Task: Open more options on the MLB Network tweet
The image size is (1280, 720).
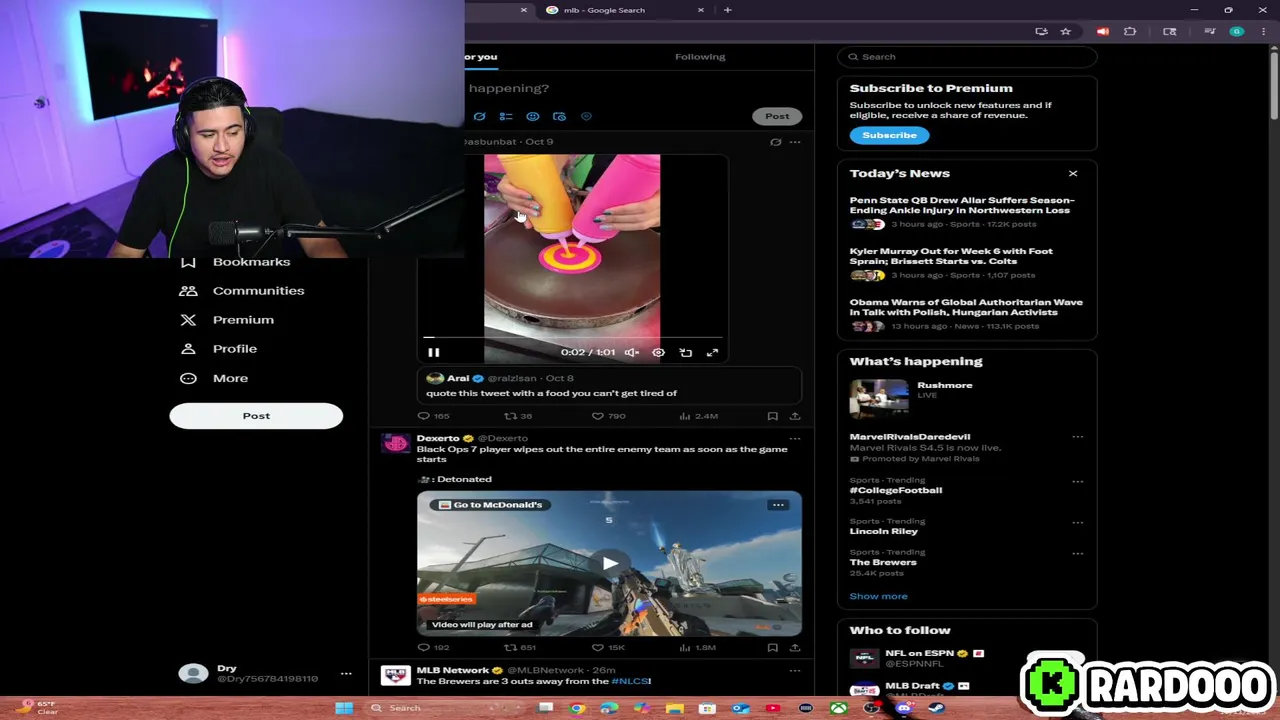Action: coord(795,670)
